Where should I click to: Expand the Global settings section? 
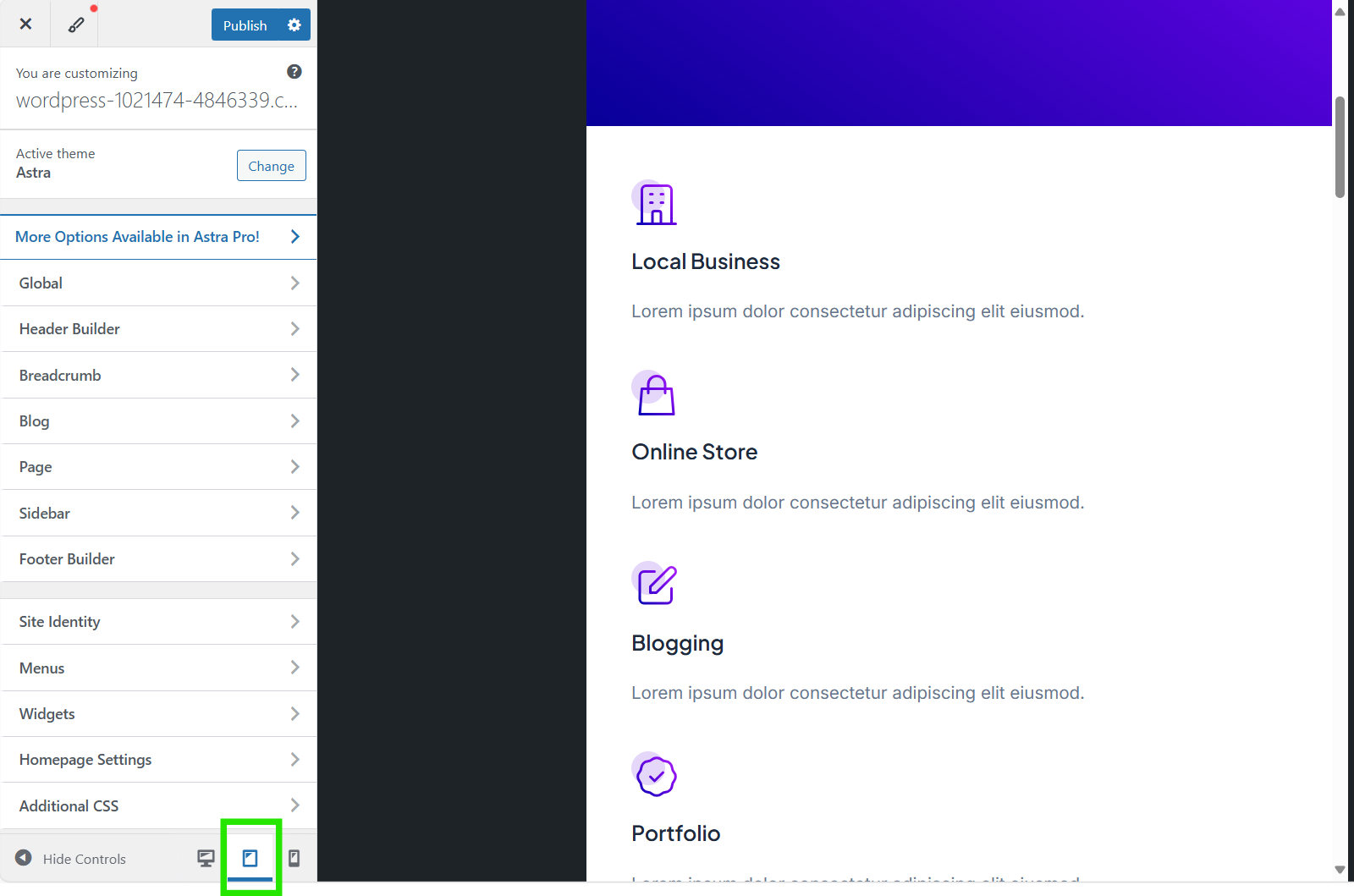pyautogui.click(x=158, y=283)
